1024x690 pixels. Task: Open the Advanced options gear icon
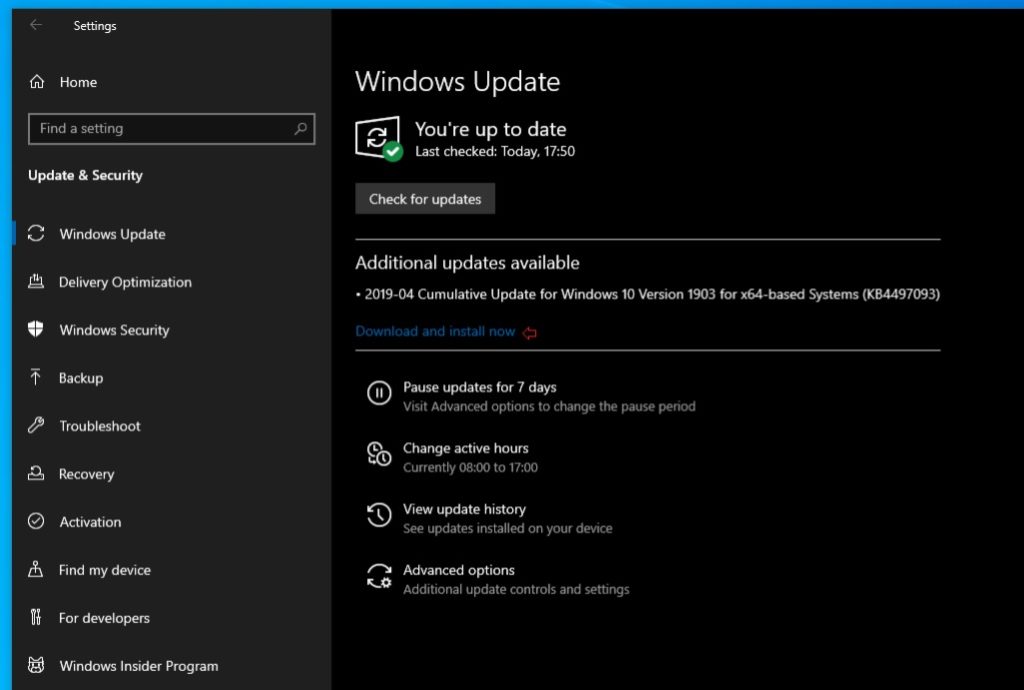click(x=379, y=577)
